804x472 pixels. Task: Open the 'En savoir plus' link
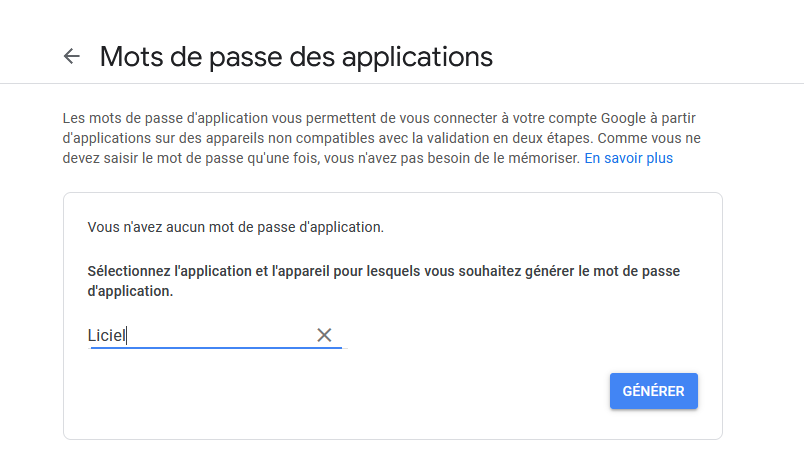[x=629, y=158]
